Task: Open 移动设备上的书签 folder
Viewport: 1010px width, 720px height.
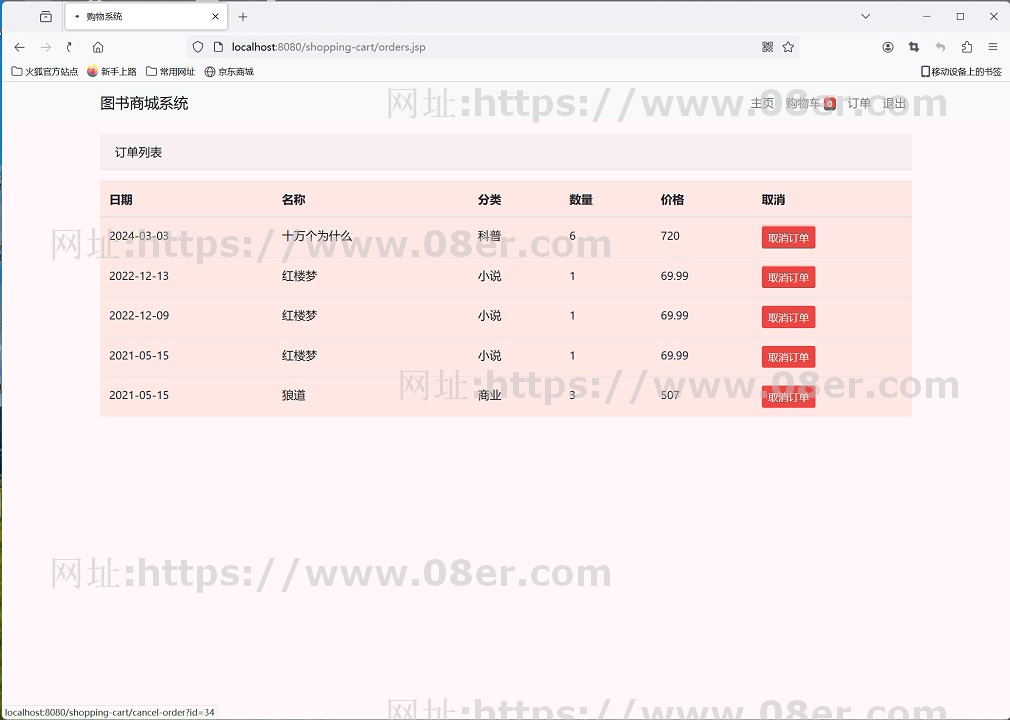Action: coord(961,71)
